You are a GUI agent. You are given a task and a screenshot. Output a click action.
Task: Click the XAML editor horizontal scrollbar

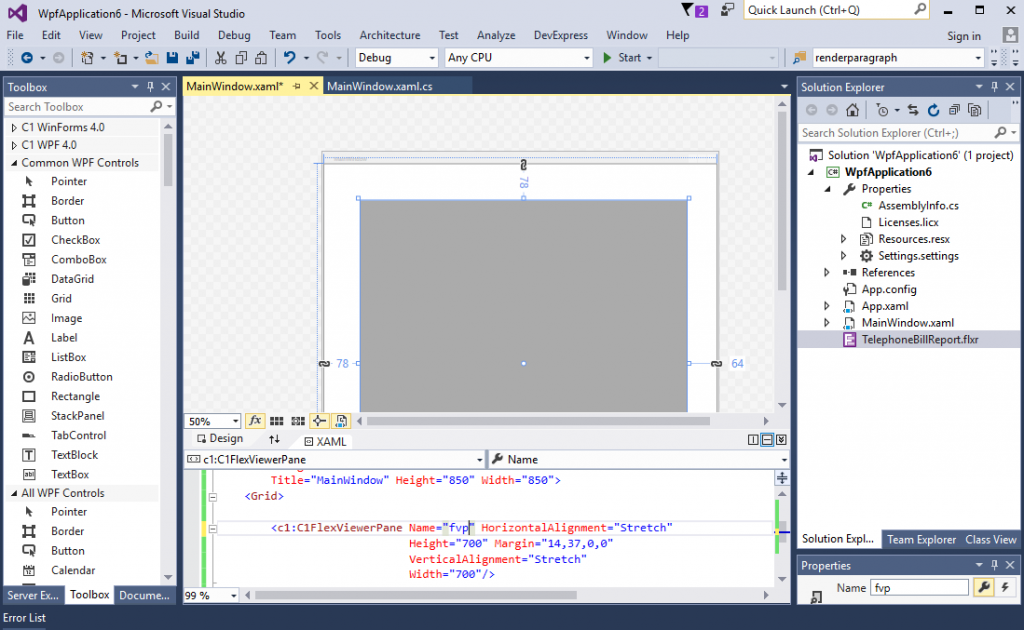[415, 595]
